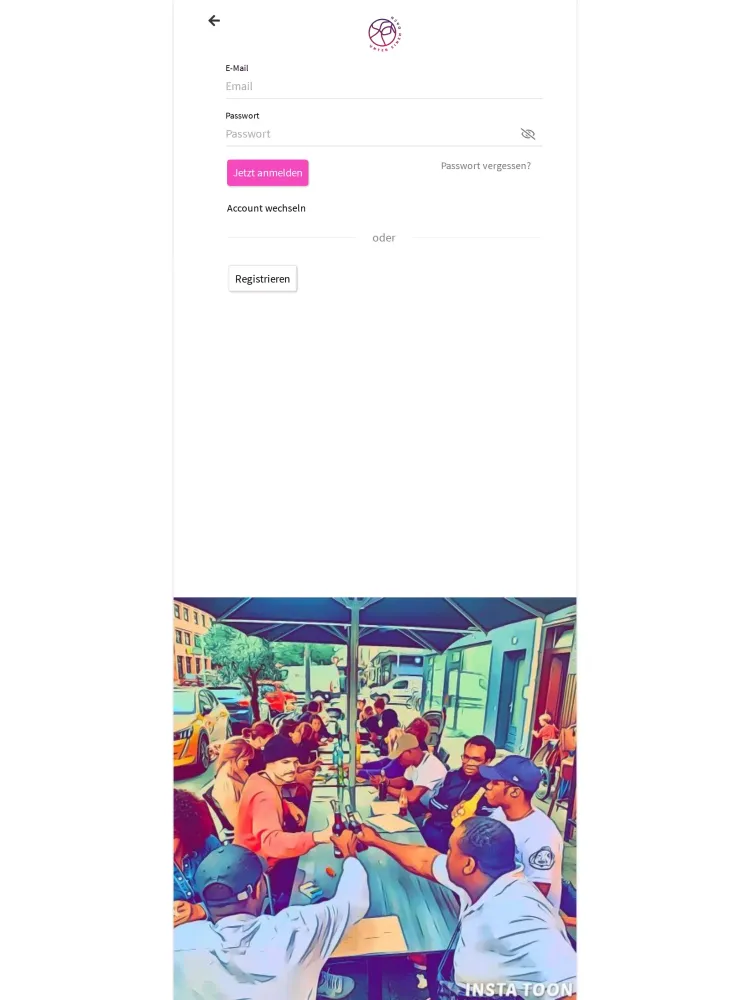Focus the Email input field
The image size is (750, 1000).
pos(383,86)
